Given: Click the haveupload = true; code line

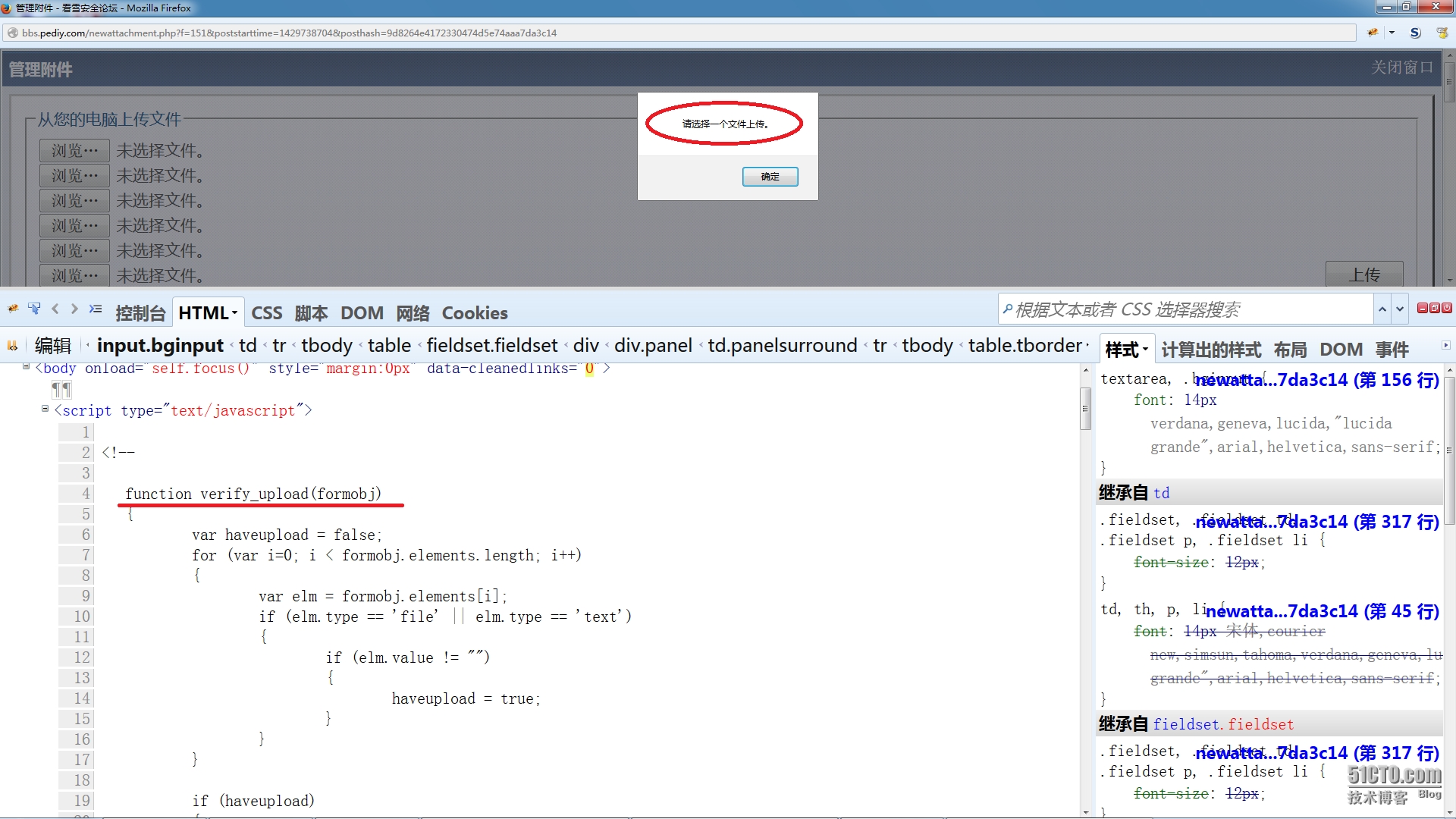Looking at the screenshot, I should click(466, 699).
